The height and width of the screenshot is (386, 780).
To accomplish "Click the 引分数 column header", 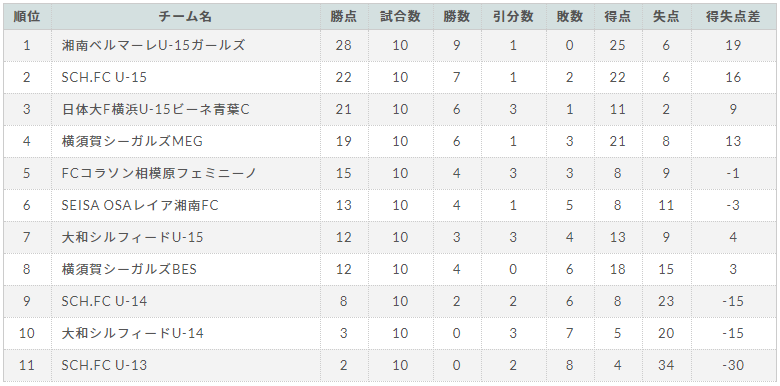I will tap(513, 16).
